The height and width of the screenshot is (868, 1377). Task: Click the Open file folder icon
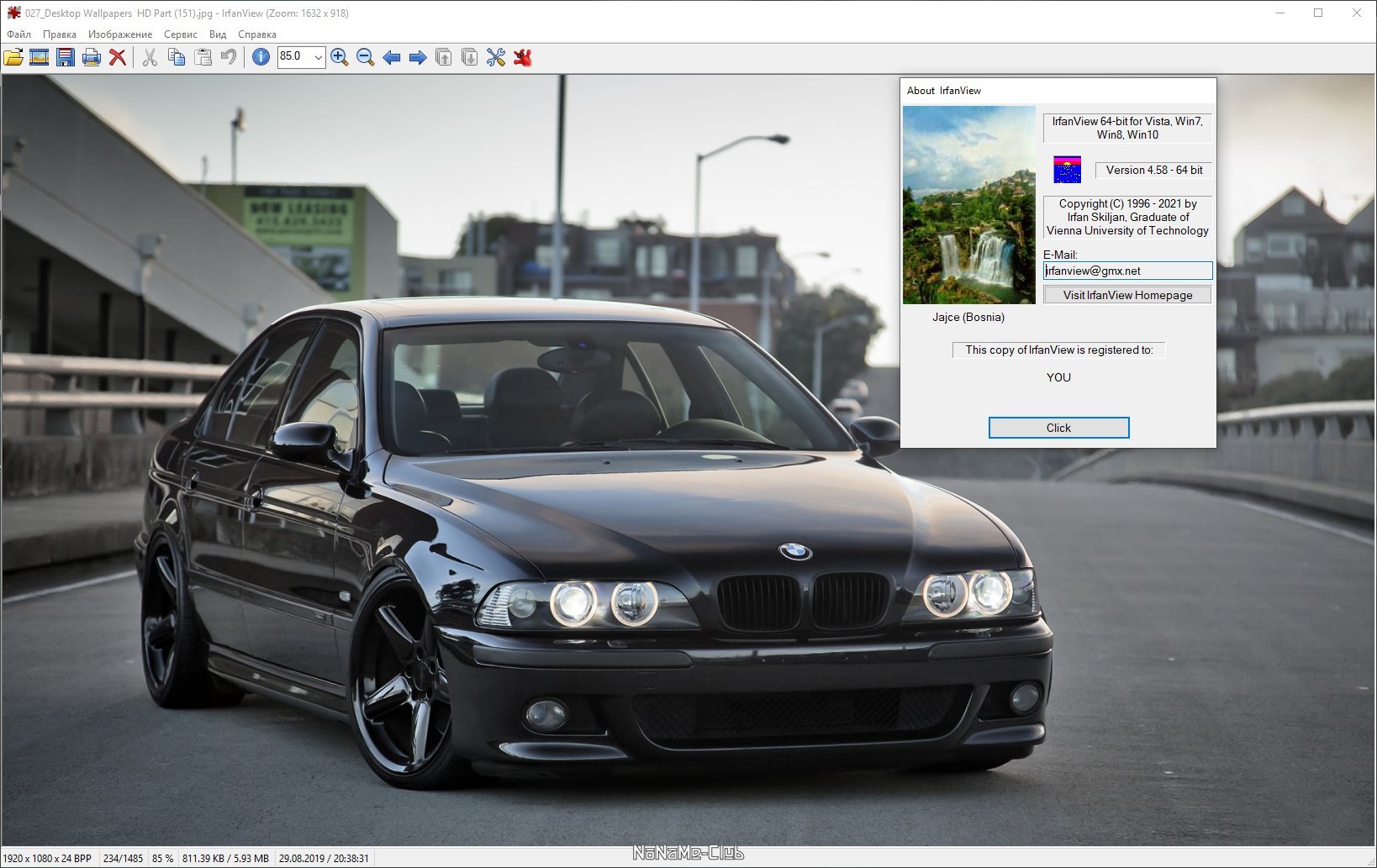(13, 57)
